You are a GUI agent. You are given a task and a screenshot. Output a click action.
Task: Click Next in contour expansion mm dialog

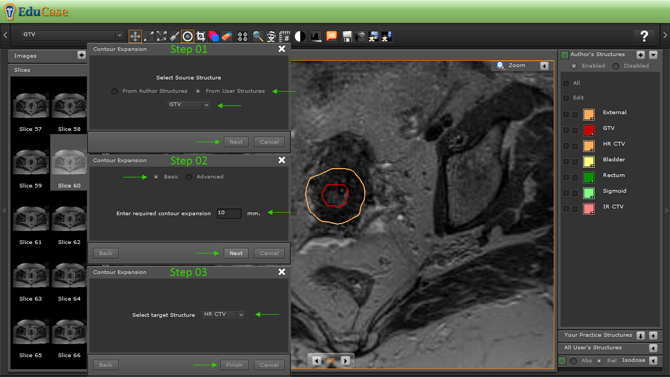pyautogui.click(x=236, y=253)
